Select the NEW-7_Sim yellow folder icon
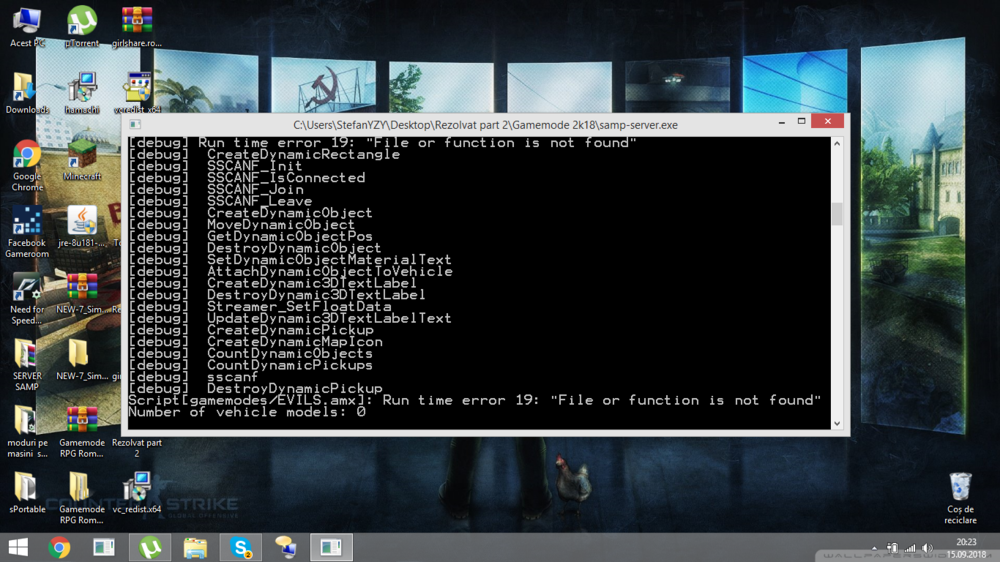 coord(82,359)
